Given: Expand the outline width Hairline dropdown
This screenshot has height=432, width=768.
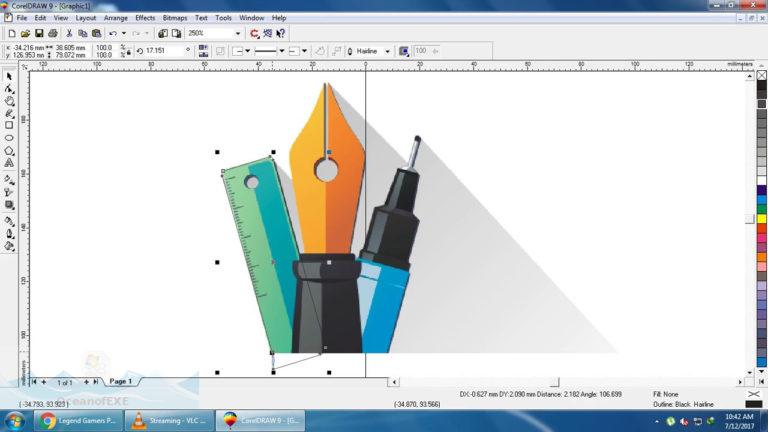Looking at the screenshot, I should coord(388,50).
